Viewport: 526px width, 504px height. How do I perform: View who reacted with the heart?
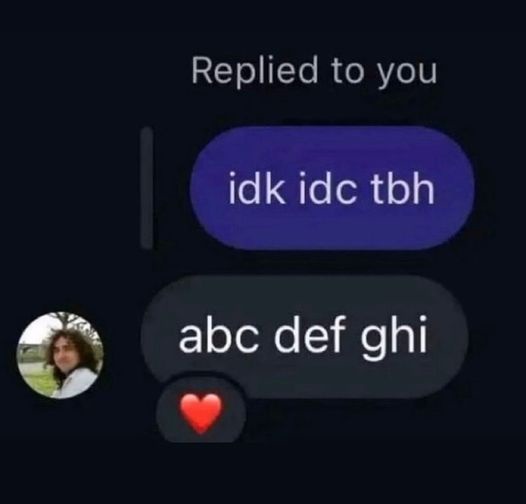pyautogui.click(x=201, y=409)
